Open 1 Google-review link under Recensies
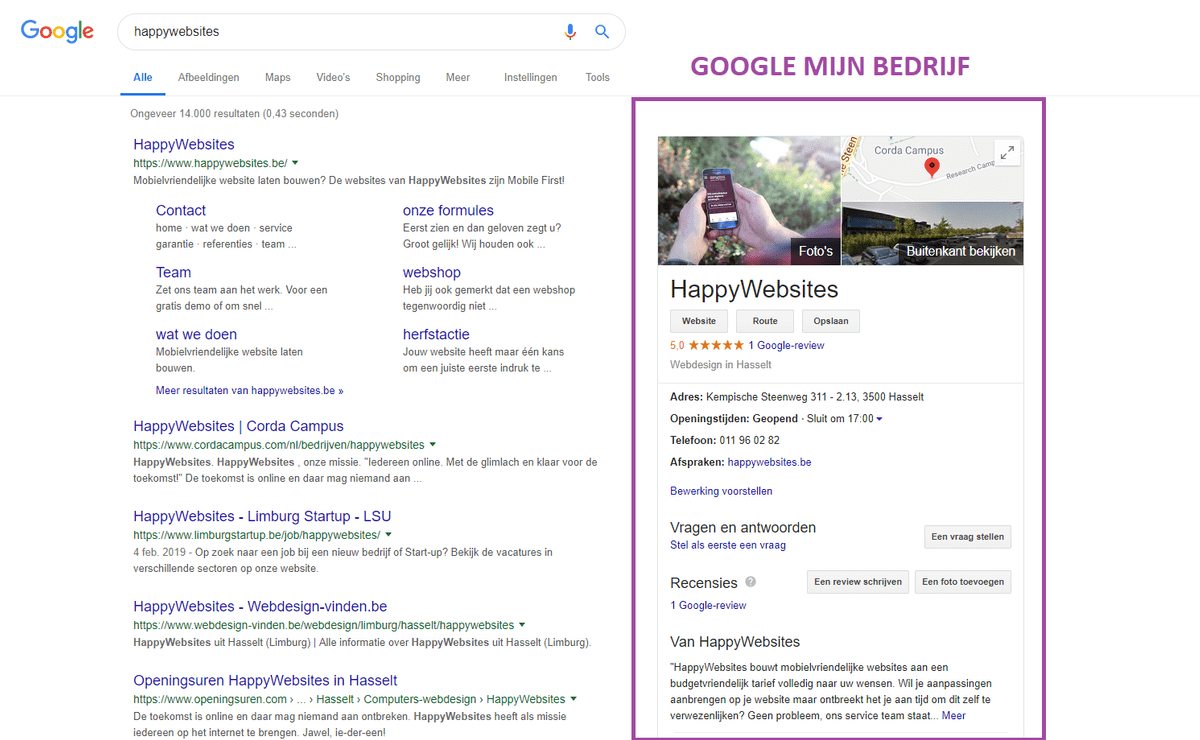The image size is (1200, 740). (x=708, y=605)
